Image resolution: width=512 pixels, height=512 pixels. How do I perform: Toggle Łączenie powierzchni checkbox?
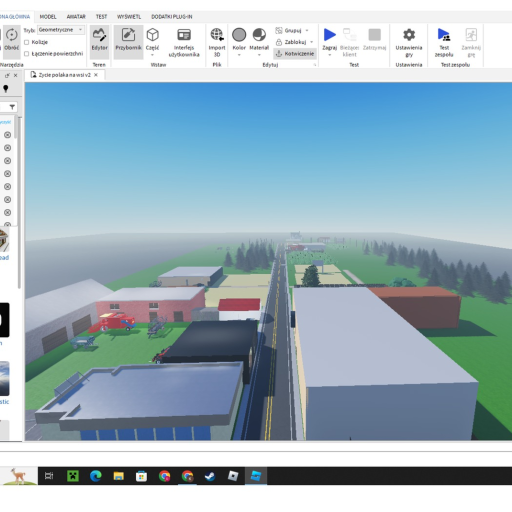pyautogui.click(x=27, y=54)
